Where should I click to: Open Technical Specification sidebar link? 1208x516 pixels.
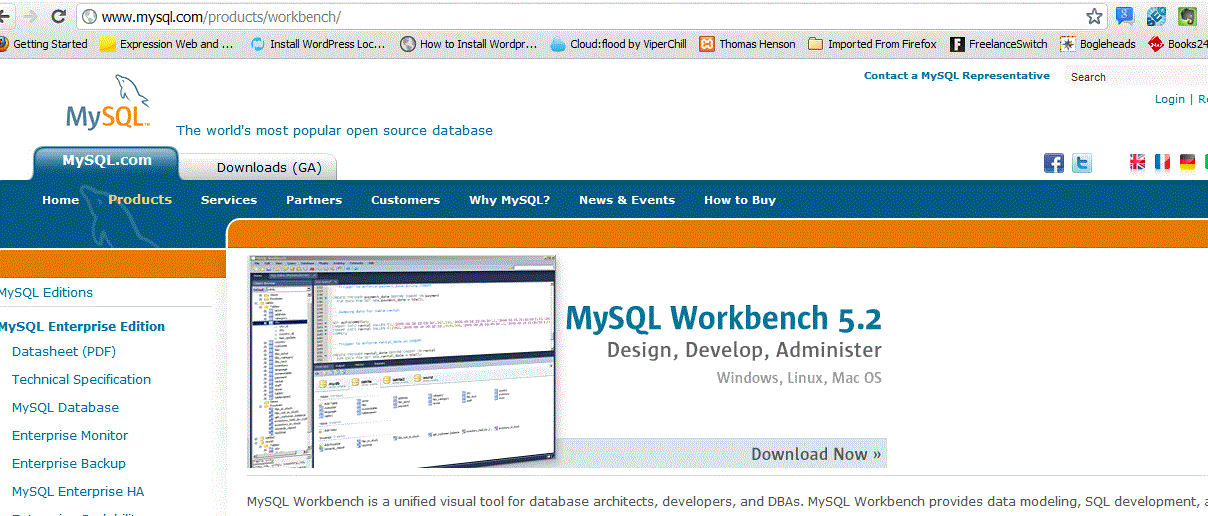pos(81,379)
